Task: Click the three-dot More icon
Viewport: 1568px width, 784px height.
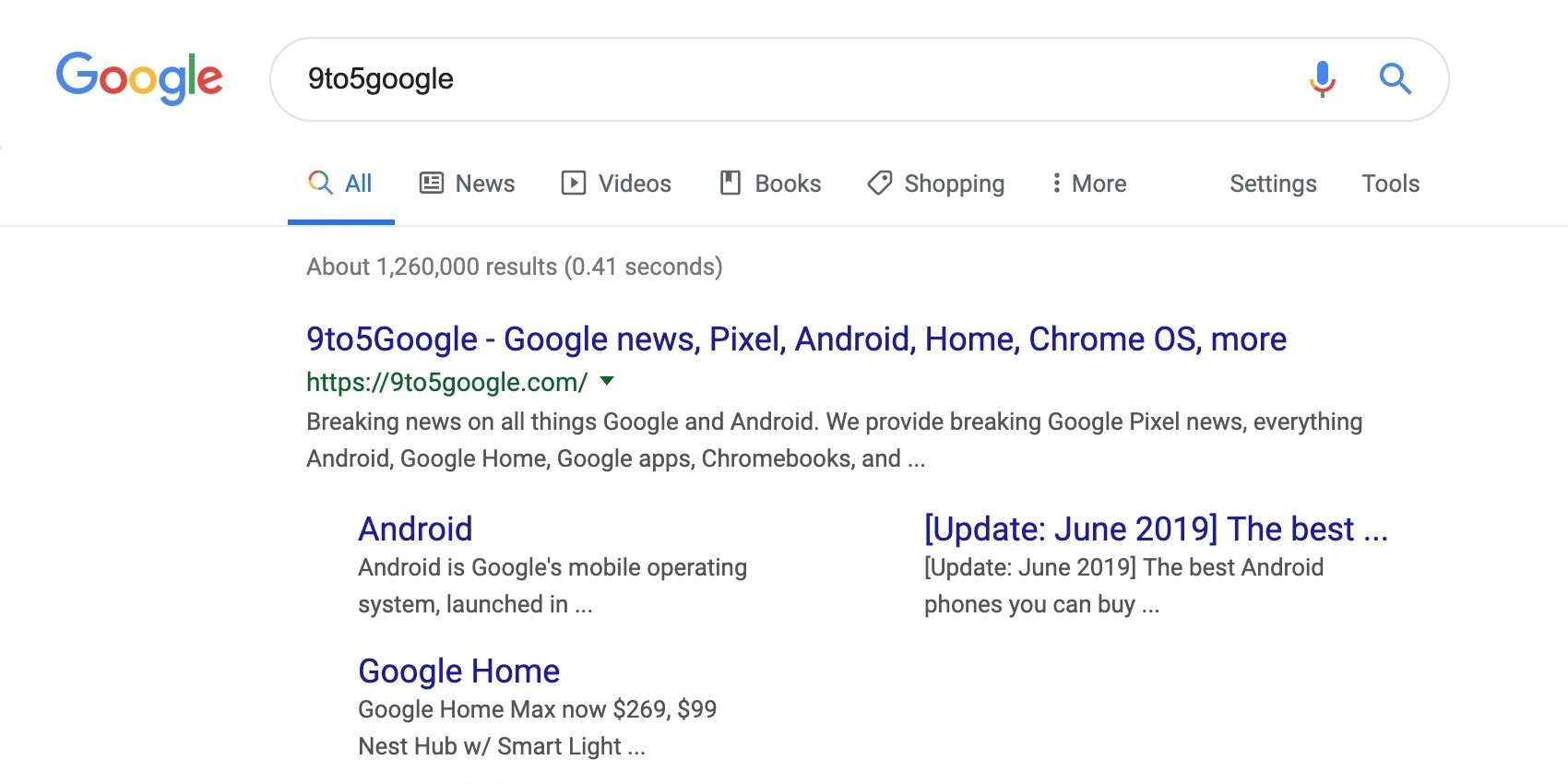Action: pyautogui.click(x=1056, y=184)
